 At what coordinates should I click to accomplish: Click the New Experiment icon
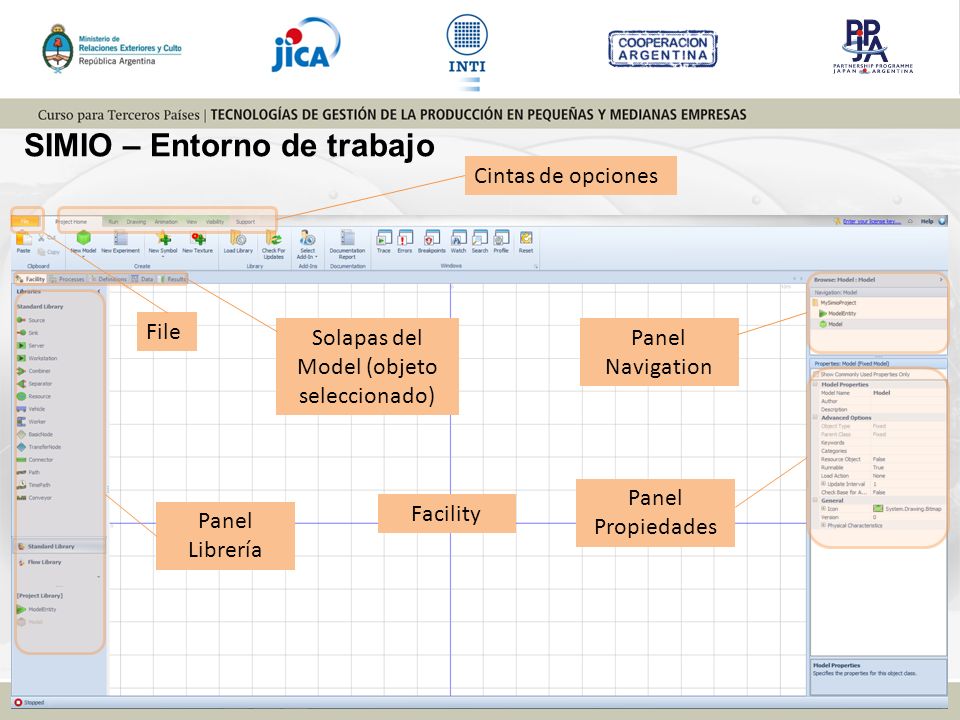tap(121, 239)
